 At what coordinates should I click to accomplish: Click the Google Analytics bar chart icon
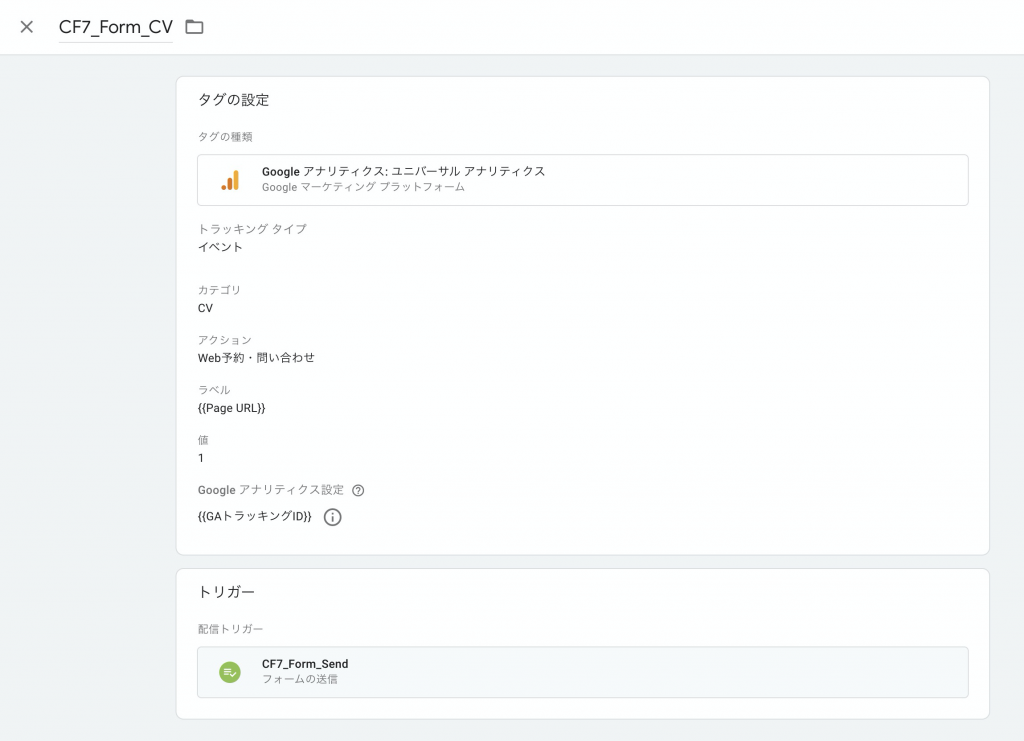[230, 180]
